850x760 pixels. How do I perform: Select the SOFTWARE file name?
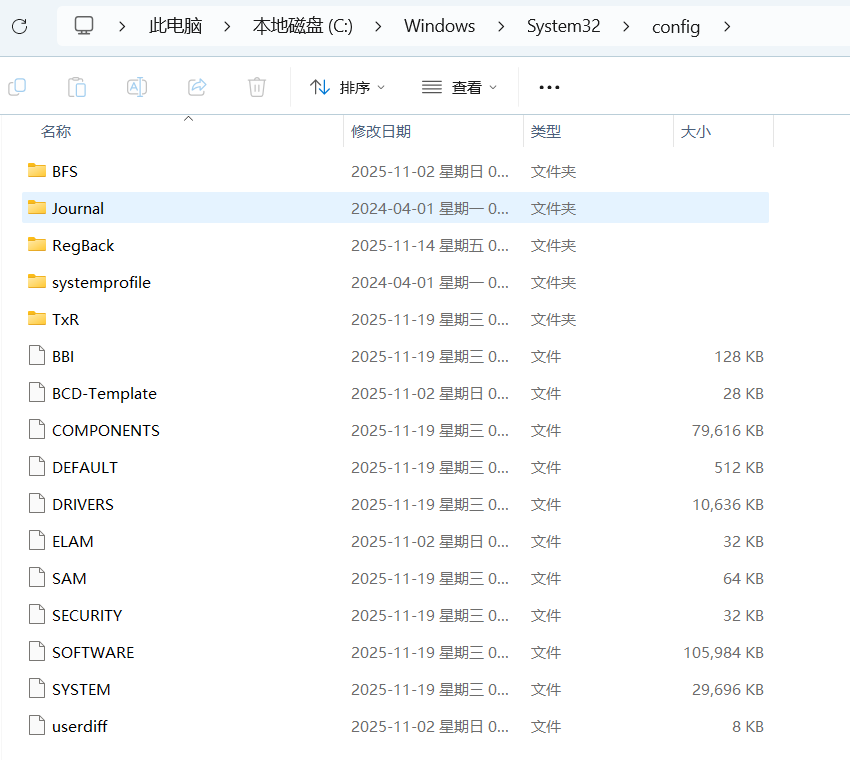(x=93, y=652)
